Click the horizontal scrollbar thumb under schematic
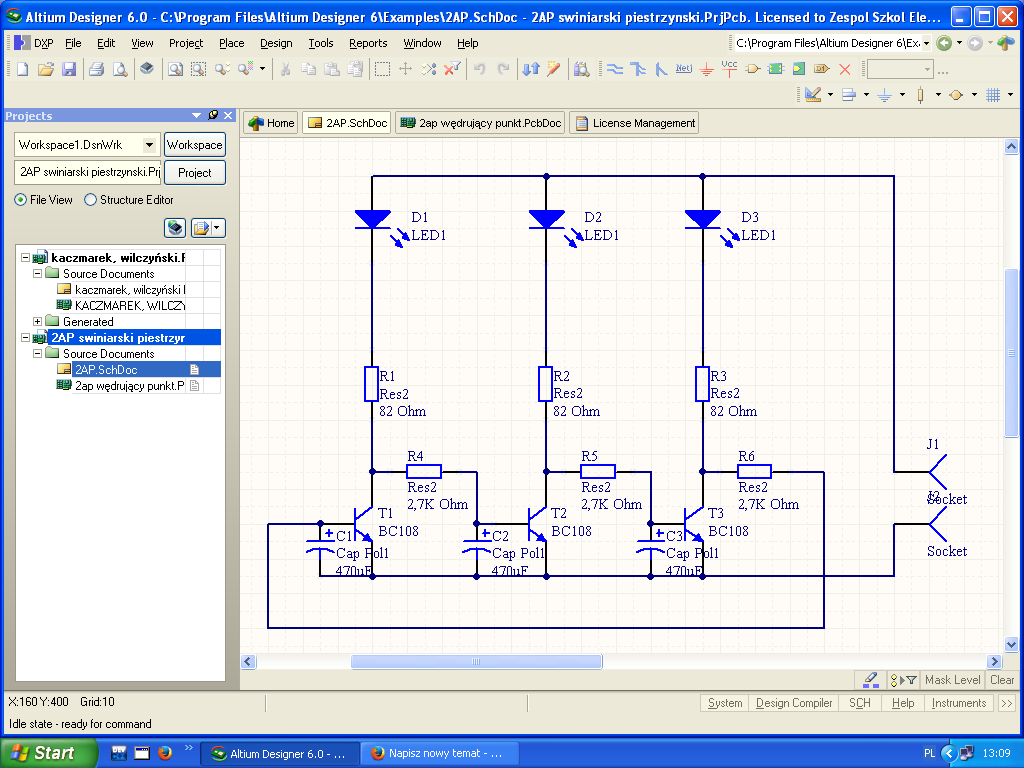1024x768 pixels. [x=476, y=662]
